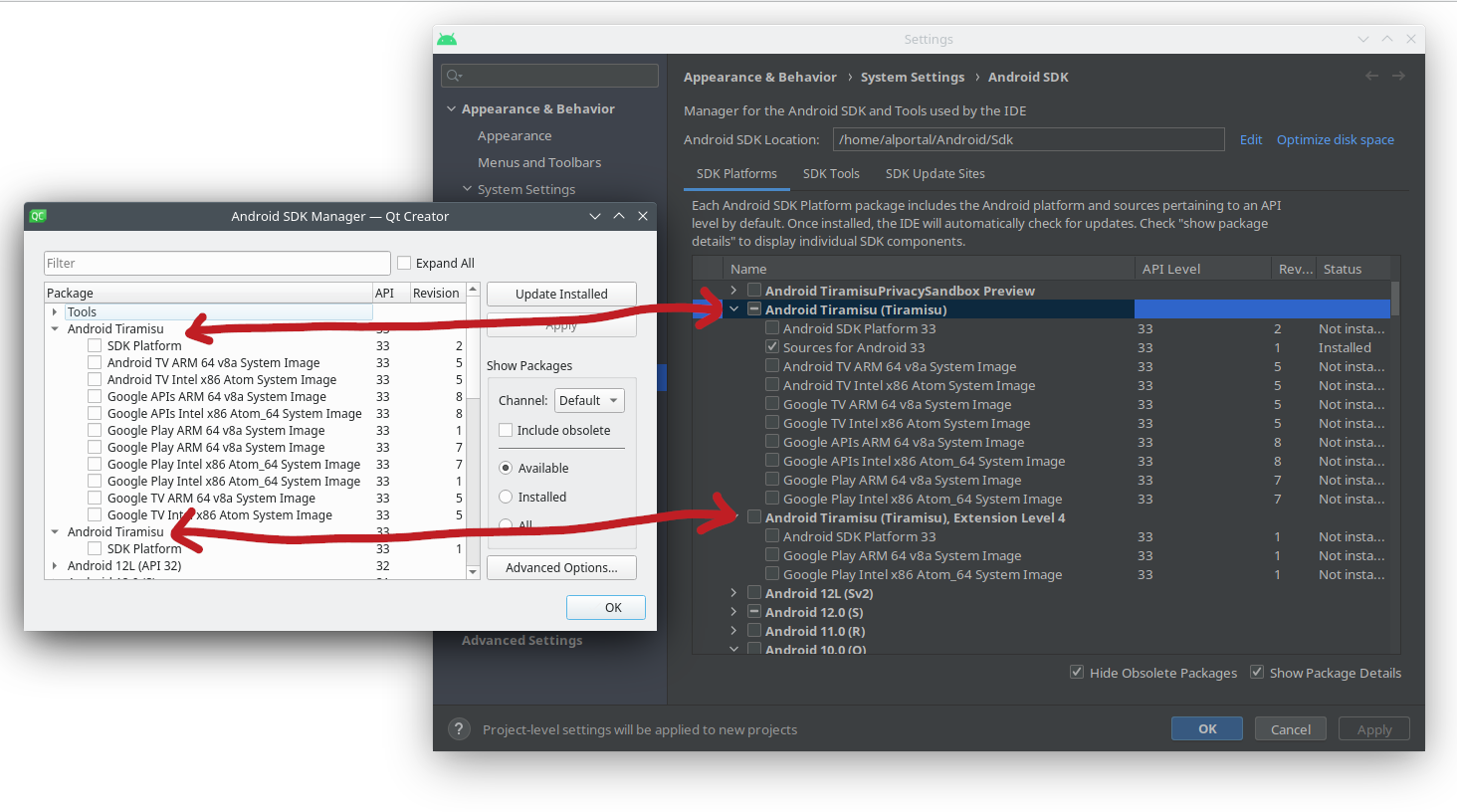
Task: Click the Revision column header in Qt Creator
Action: click(436, 293)
